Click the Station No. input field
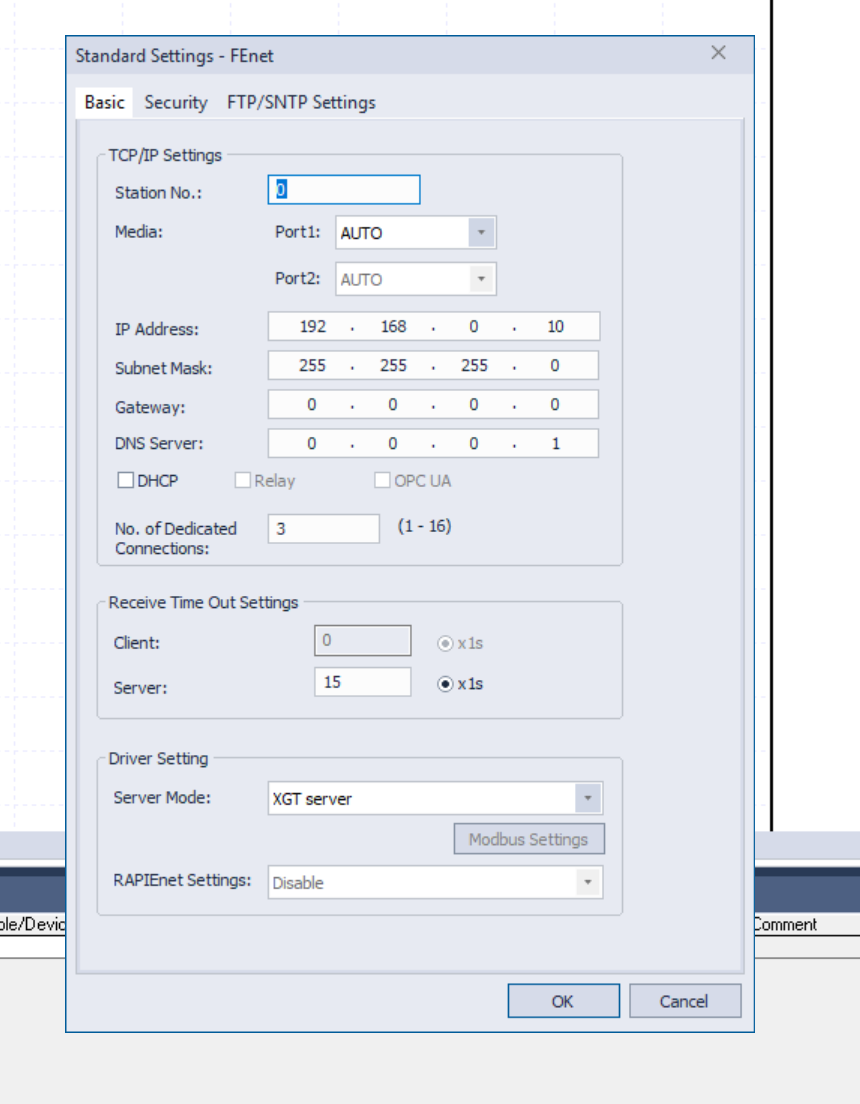Screen dimensions: 860x1104 point(343,189)
